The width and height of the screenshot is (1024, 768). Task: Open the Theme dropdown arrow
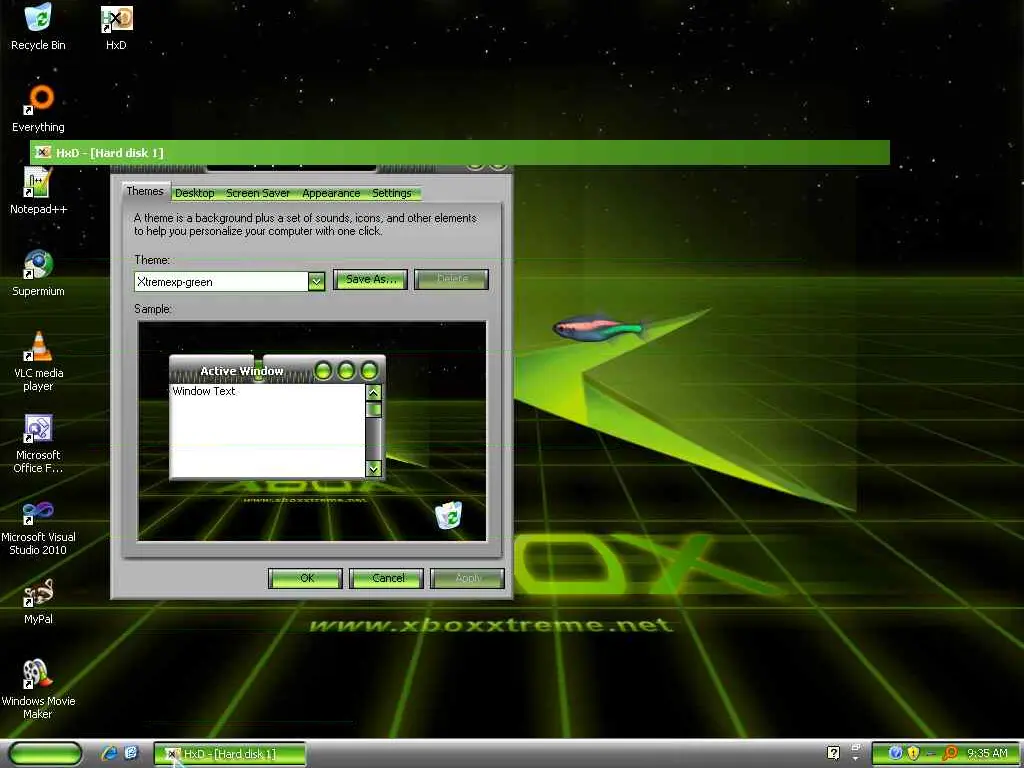316,281
